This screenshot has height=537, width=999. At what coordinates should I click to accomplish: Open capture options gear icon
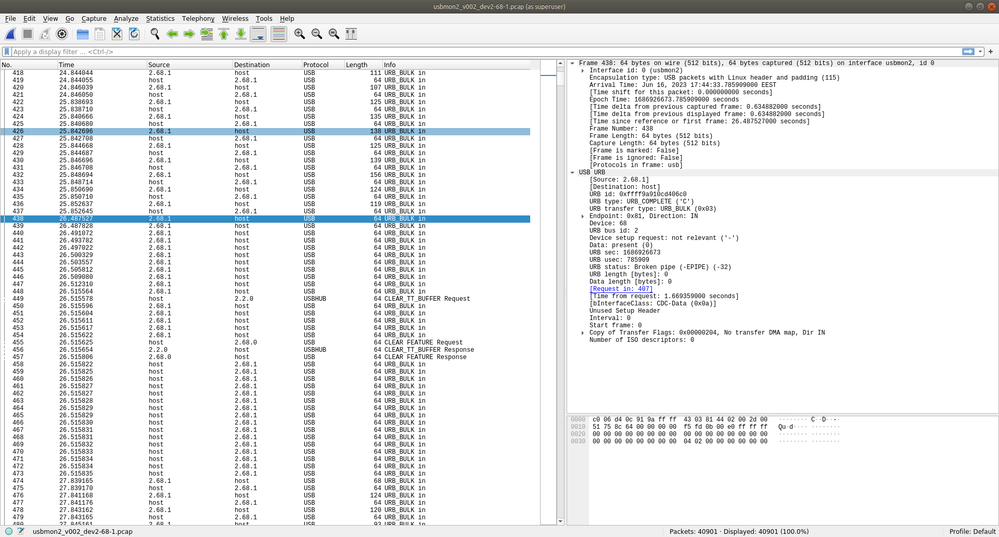[62, 34]
